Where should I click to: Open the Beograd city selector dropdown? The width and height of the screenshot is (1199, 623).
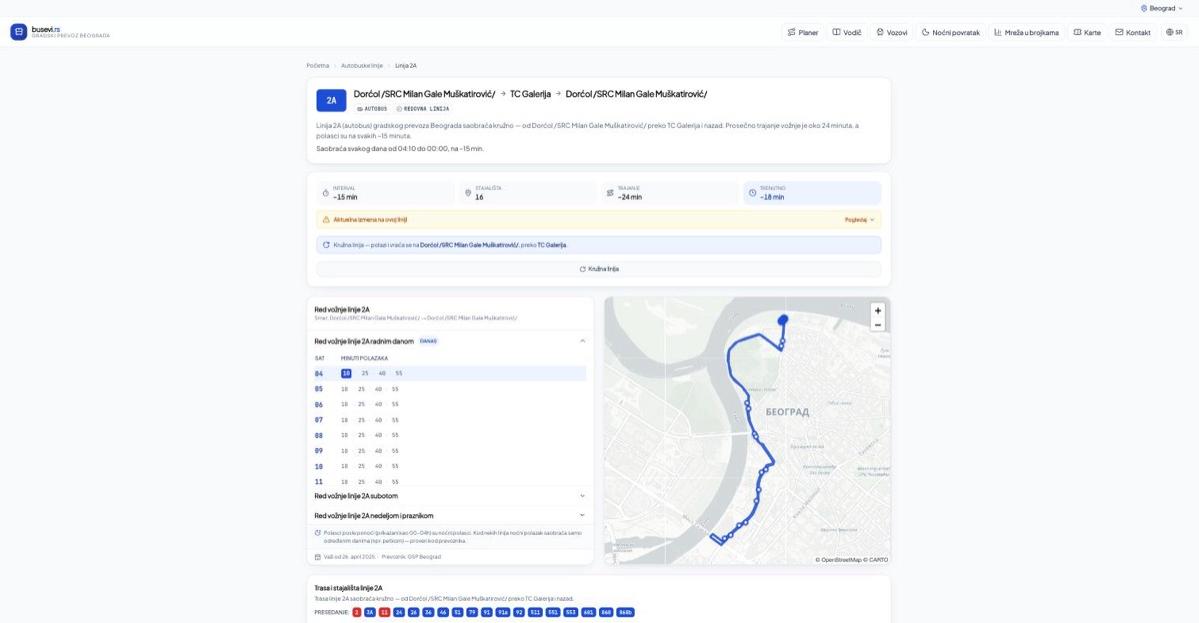tap(1162, 8)
